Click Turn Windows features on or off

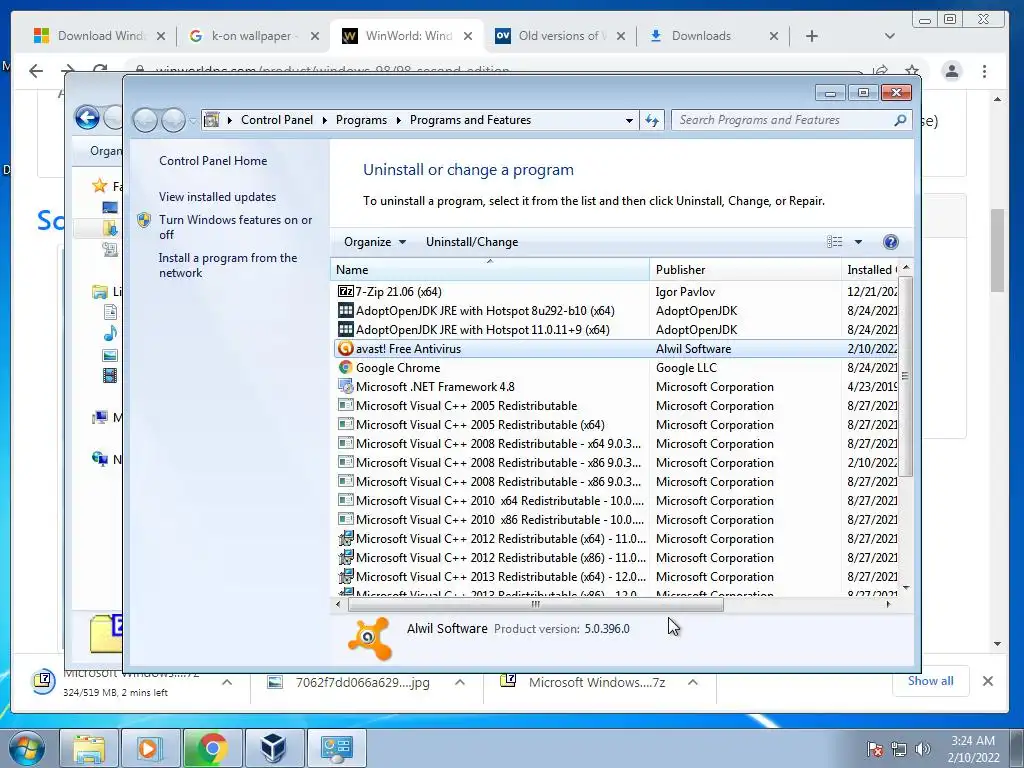(236, 227)
